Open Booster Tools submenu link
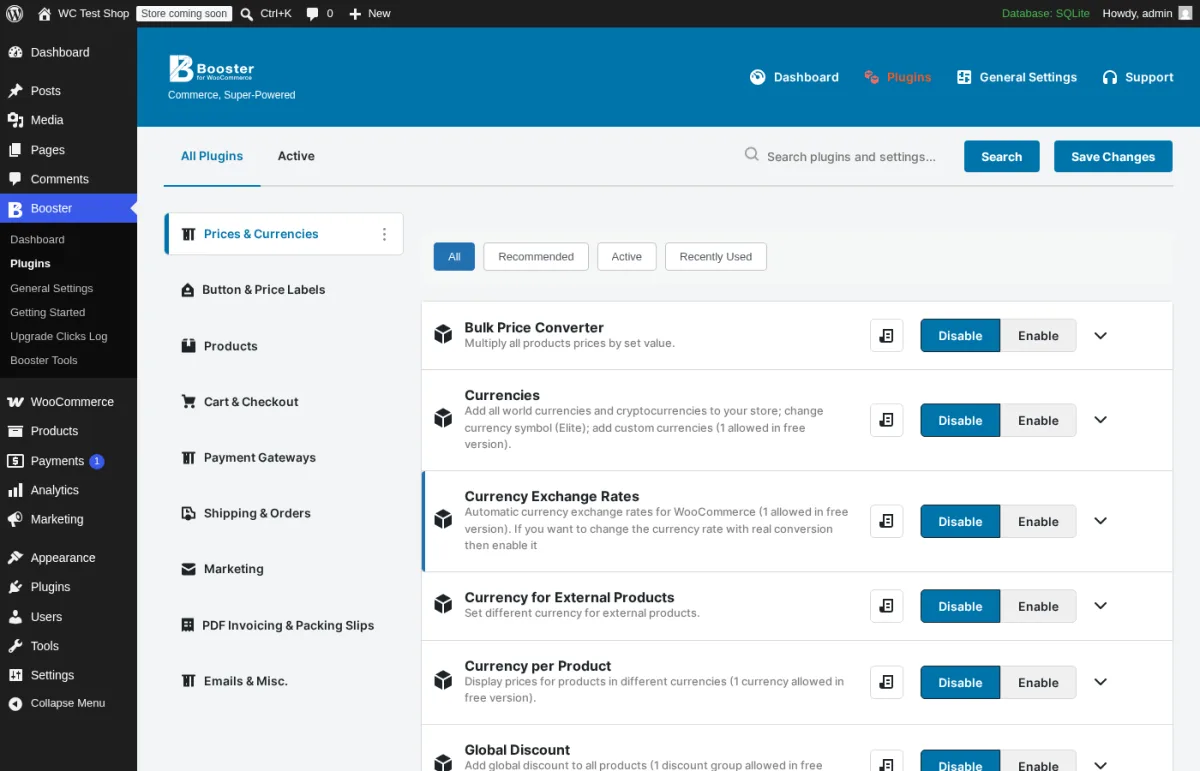This screenshot has height=771, width=1200. (x=44, y=360)
